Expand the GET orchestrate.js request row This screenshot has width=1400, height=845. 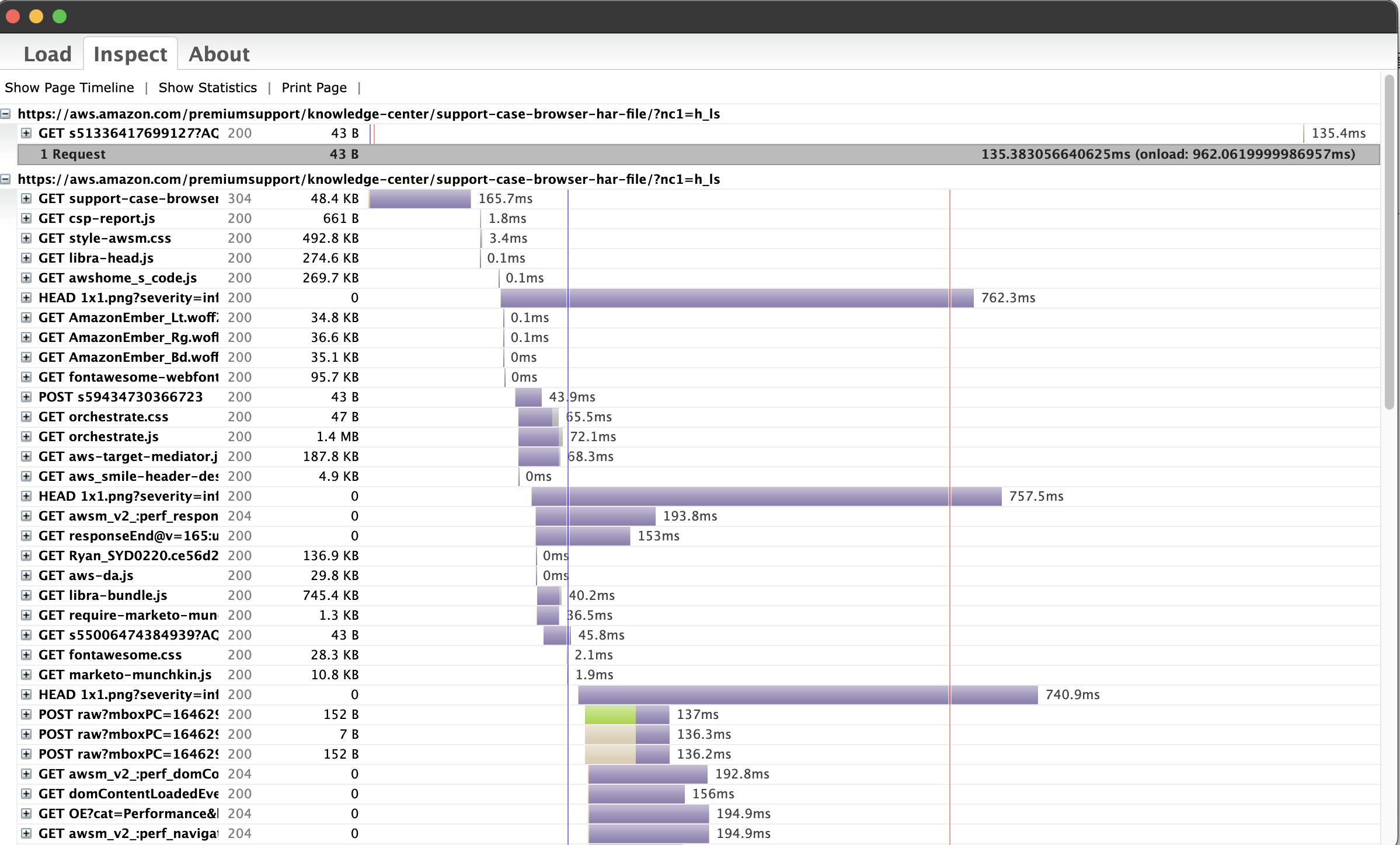pos(26,437)
